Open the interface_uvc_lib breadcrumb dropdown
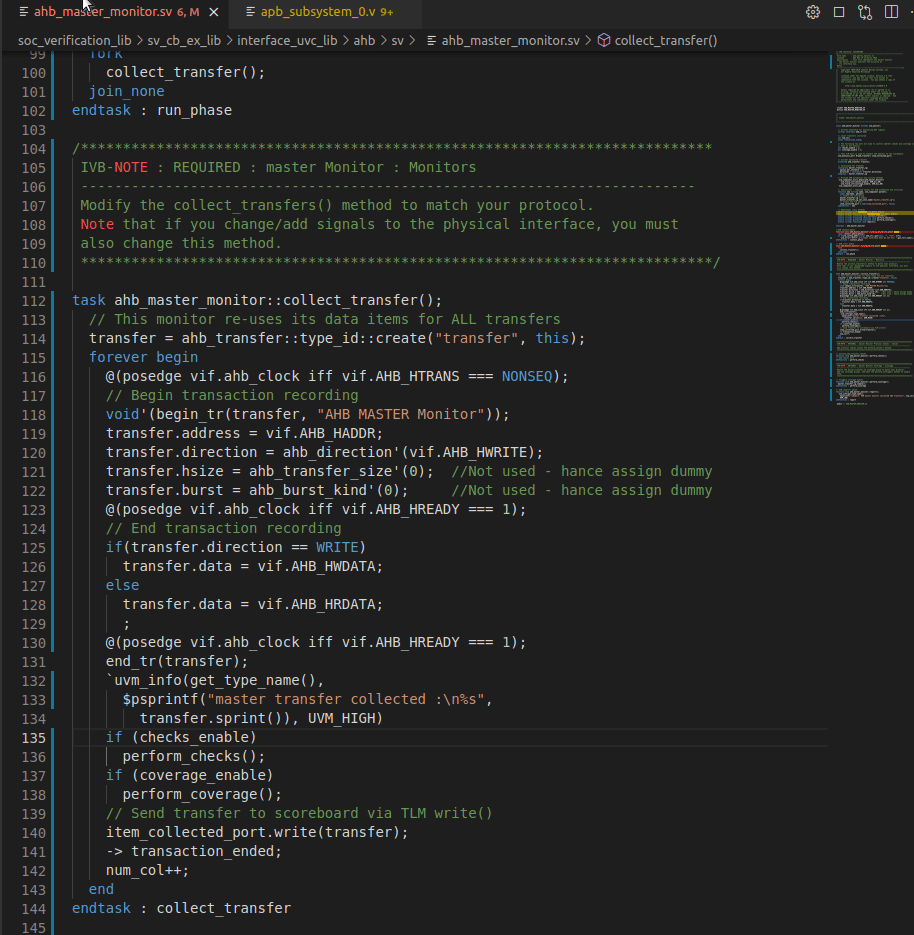 coord(286,41)
